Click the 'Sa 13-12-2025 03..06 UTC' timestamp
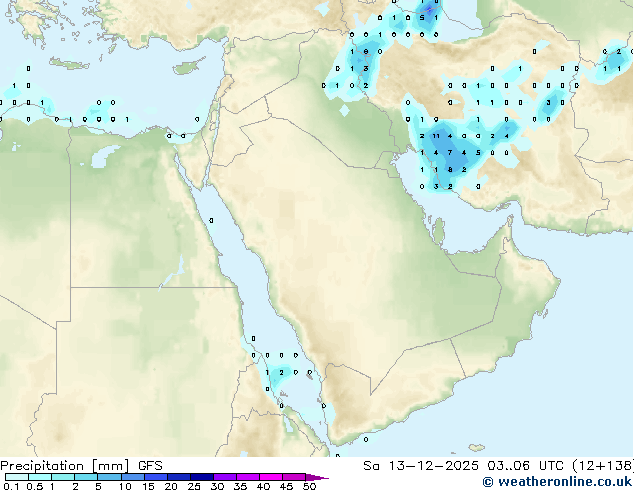634x490 pixels. pyautogui.click(x=463, y=466)
